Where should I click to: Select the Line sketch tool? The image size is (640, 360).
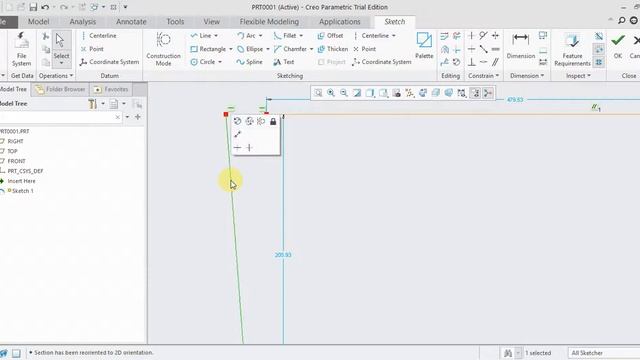point(201,36)
